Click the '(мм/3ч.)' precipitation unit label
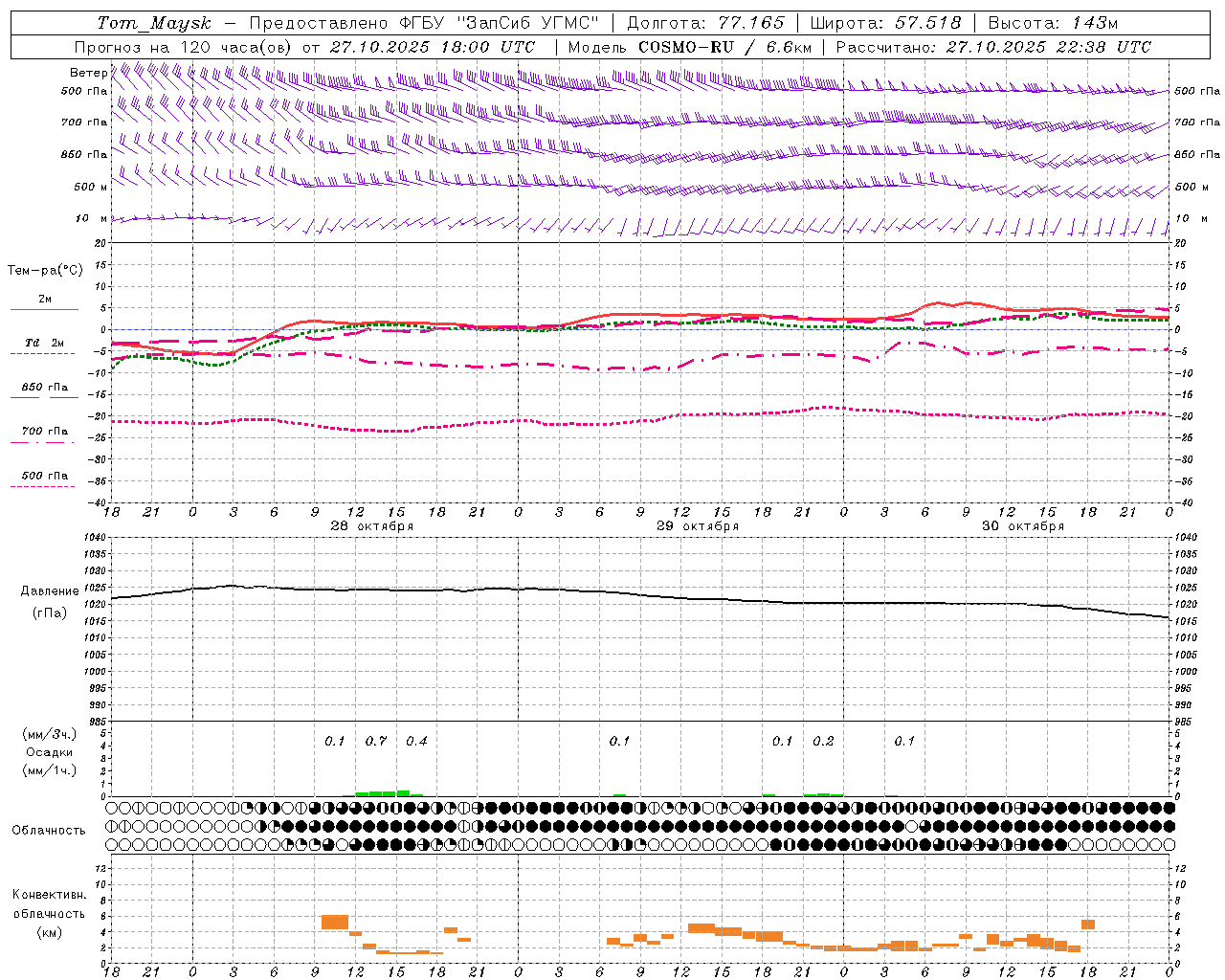 50,734
